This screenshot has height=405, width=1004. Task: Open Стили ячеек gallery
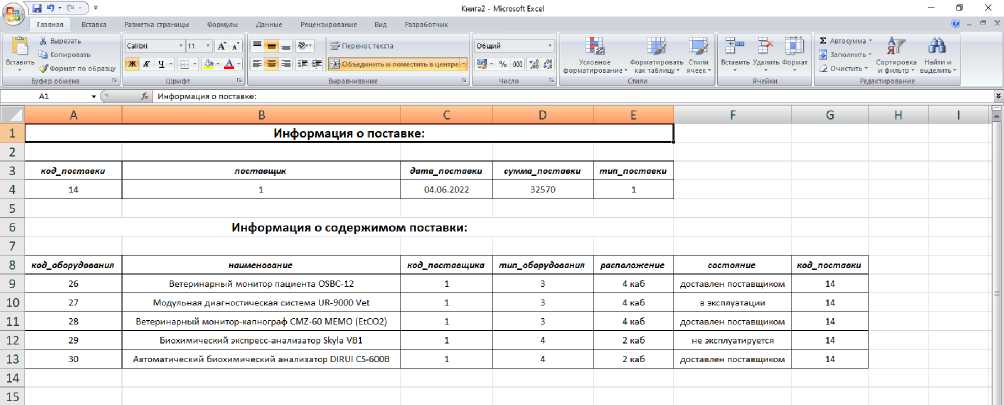pos(698,55)
